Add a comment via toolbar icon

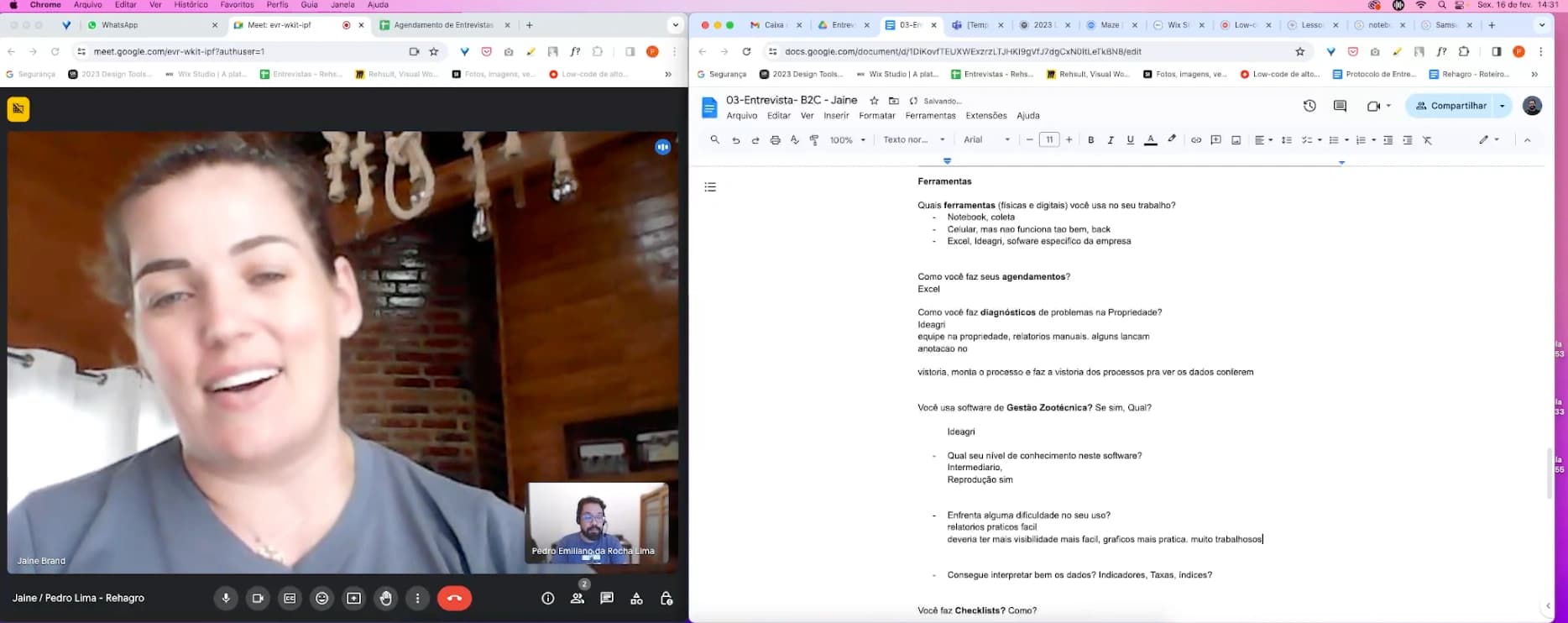point(1215,140)
